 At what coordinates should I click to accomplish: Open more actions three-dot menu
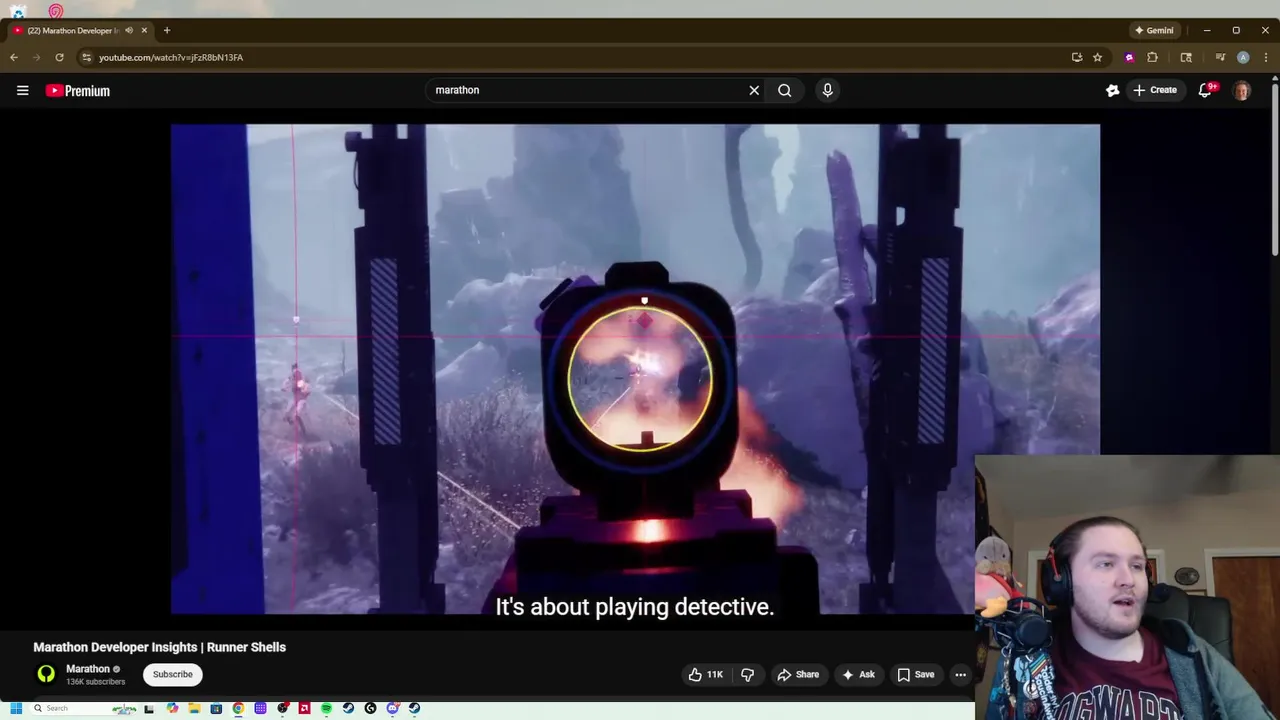960,675
